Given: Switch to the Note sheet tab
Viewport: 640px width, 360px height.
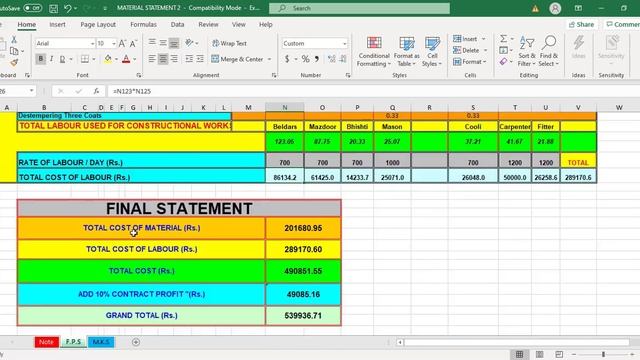Looking at the screenshot, I should [x=46, y=342].
